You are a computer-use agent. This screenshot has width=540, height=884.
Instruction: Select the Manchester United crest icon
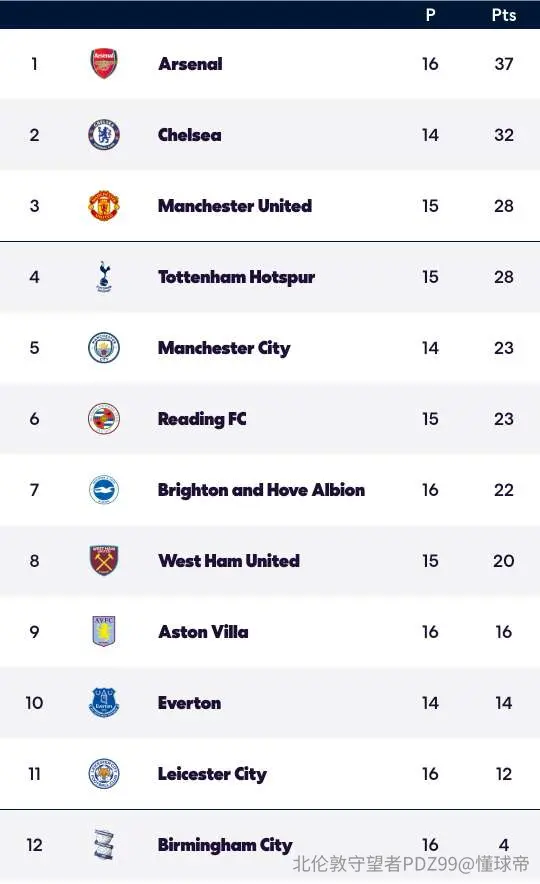[x=104, y=206]
